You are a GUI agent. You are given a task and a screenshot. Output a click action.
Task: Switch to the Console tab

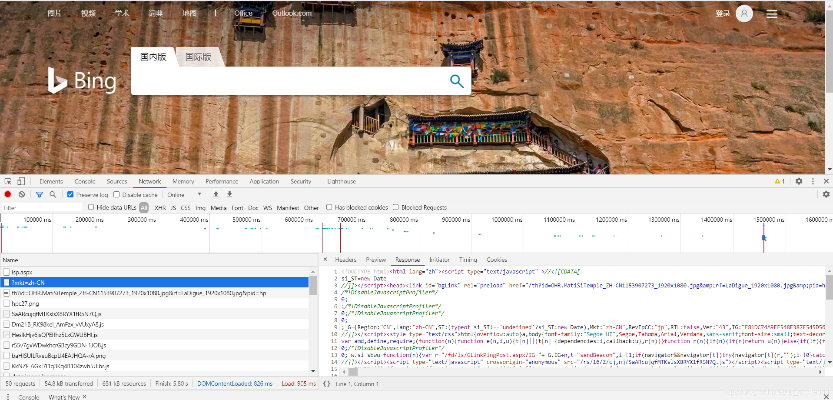pos(85,181)
